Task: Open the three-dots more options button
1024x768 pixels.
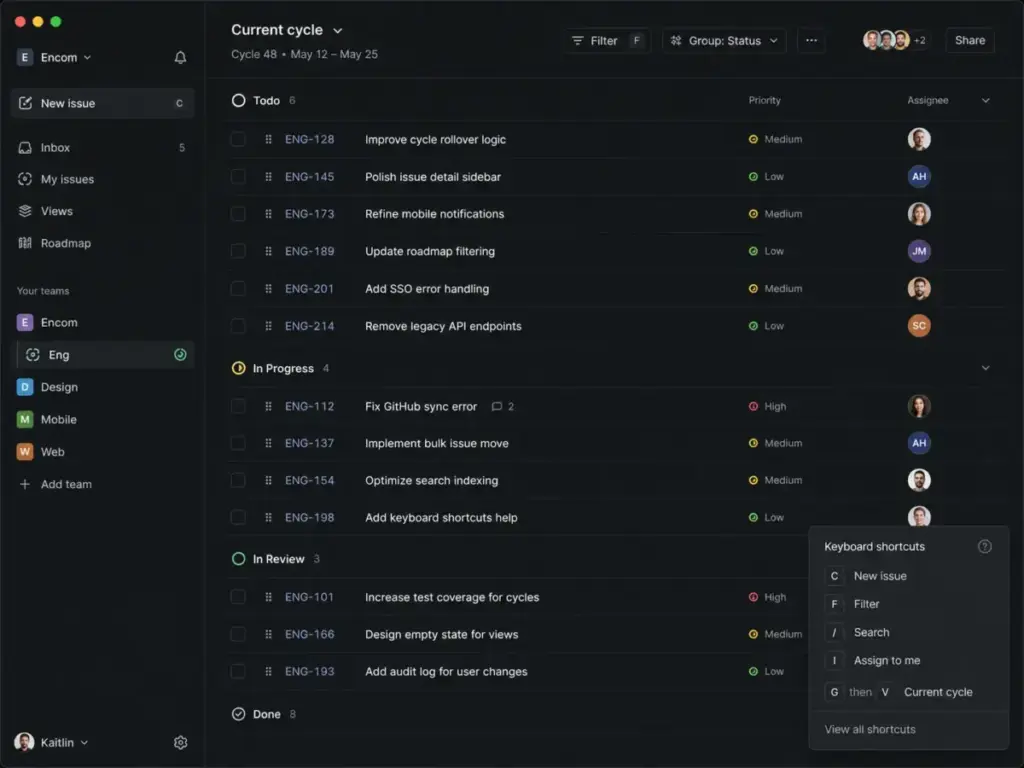Action: (x=811, y=40)
